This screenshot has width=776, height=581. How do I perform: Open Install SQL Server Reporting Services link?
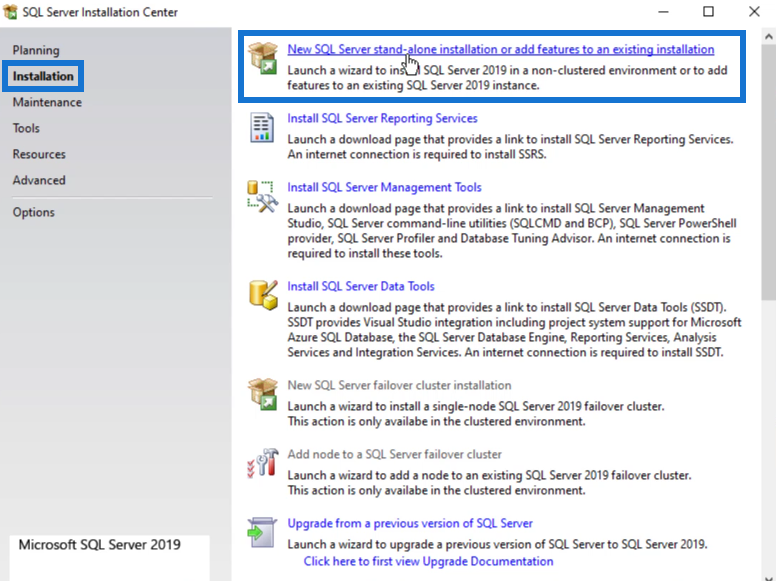tap(383, 118)
